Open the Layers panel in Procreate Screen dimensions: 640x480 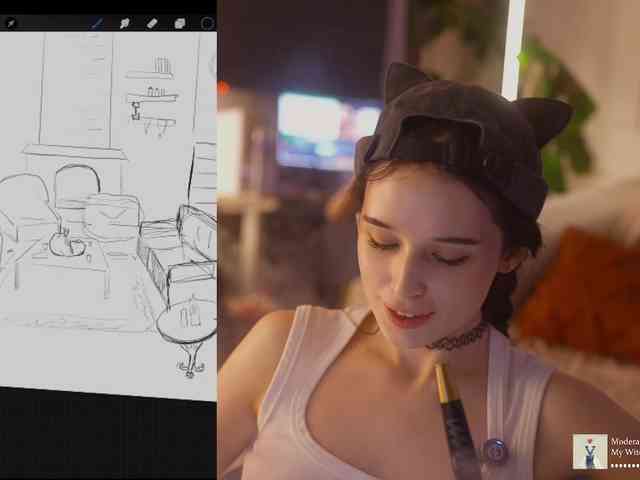click(x=180, y=23)
